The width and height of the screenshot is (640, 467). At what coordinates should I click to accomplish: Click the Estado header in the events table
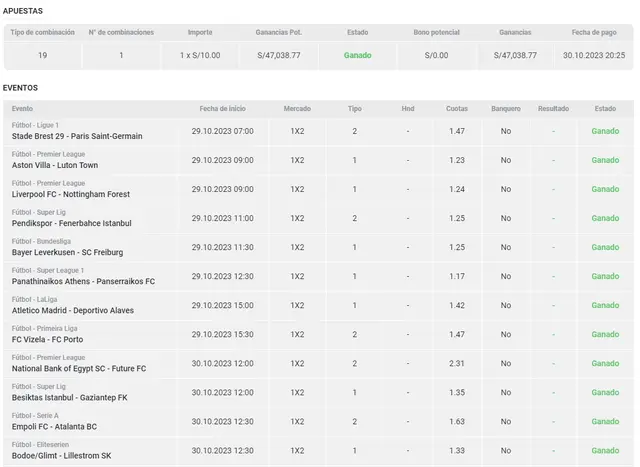(605, 108)
